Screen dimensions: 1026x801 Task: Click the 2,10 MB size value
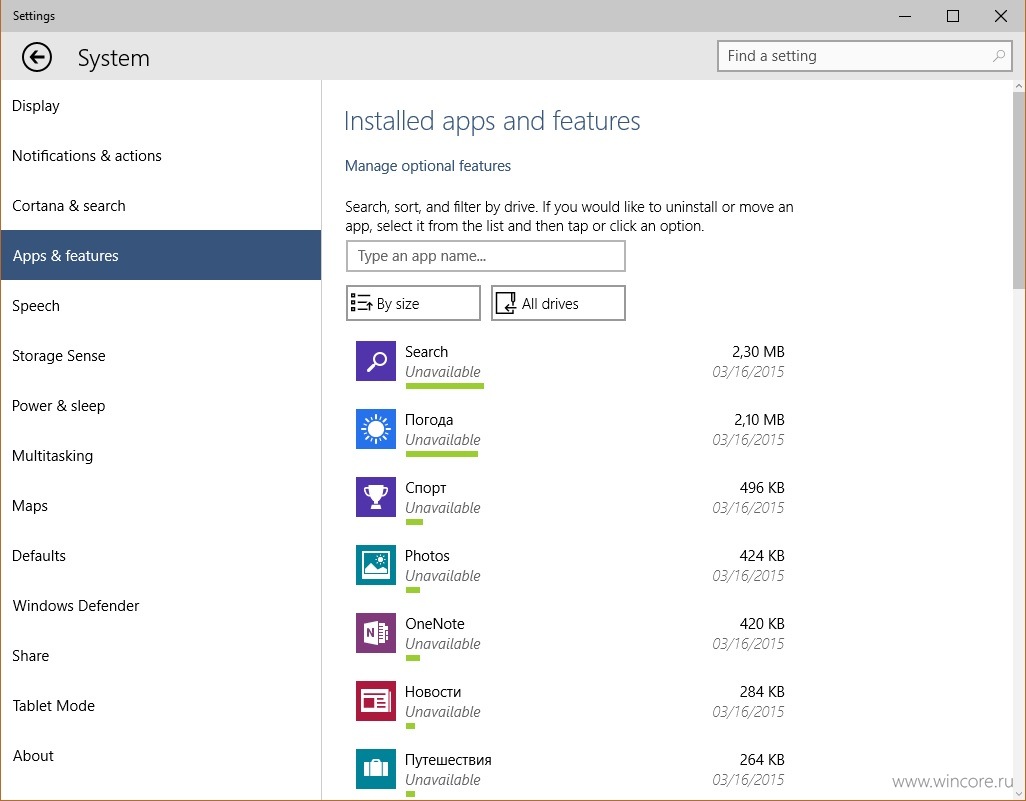[759, 420]
